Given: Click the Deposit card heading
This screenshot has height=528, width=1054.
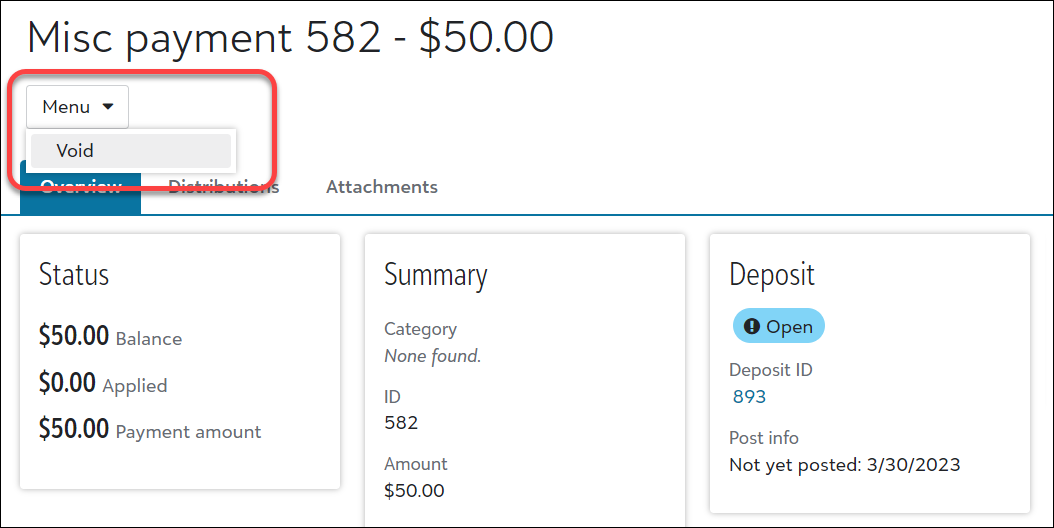Looking at the screenshot, I should (x=772, y=275).
